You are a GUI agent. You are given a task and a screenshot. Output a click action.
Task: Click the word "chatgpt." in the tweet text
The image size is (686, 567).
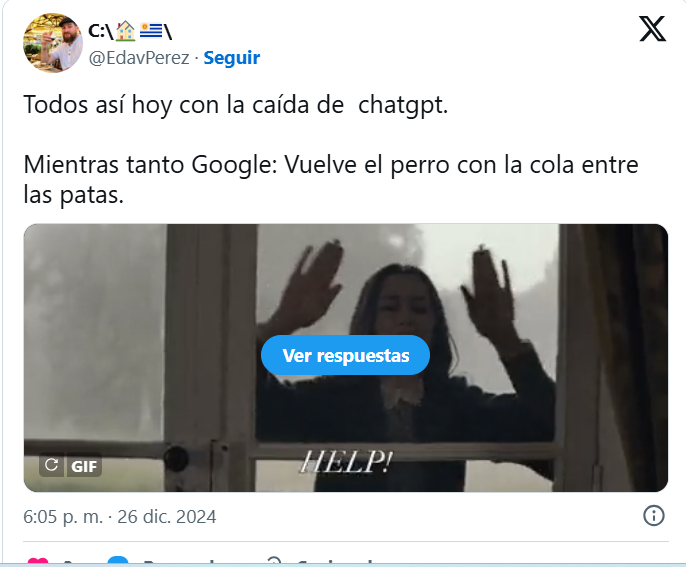(403, 105)
